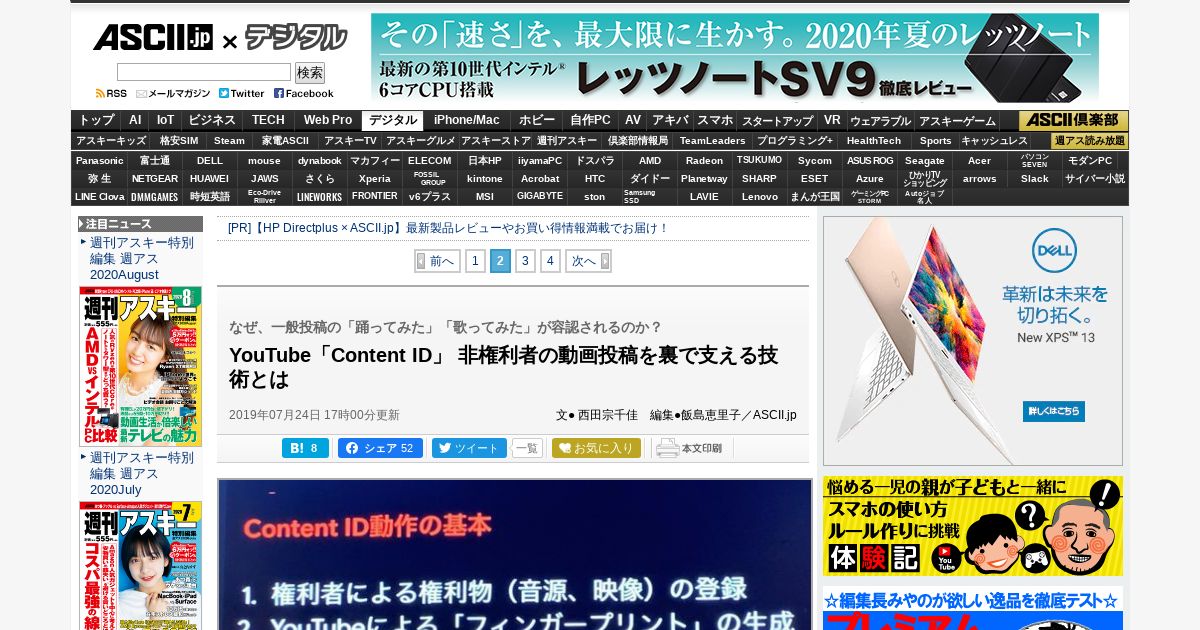Open the ホビー tab

[x=537, y=120]
